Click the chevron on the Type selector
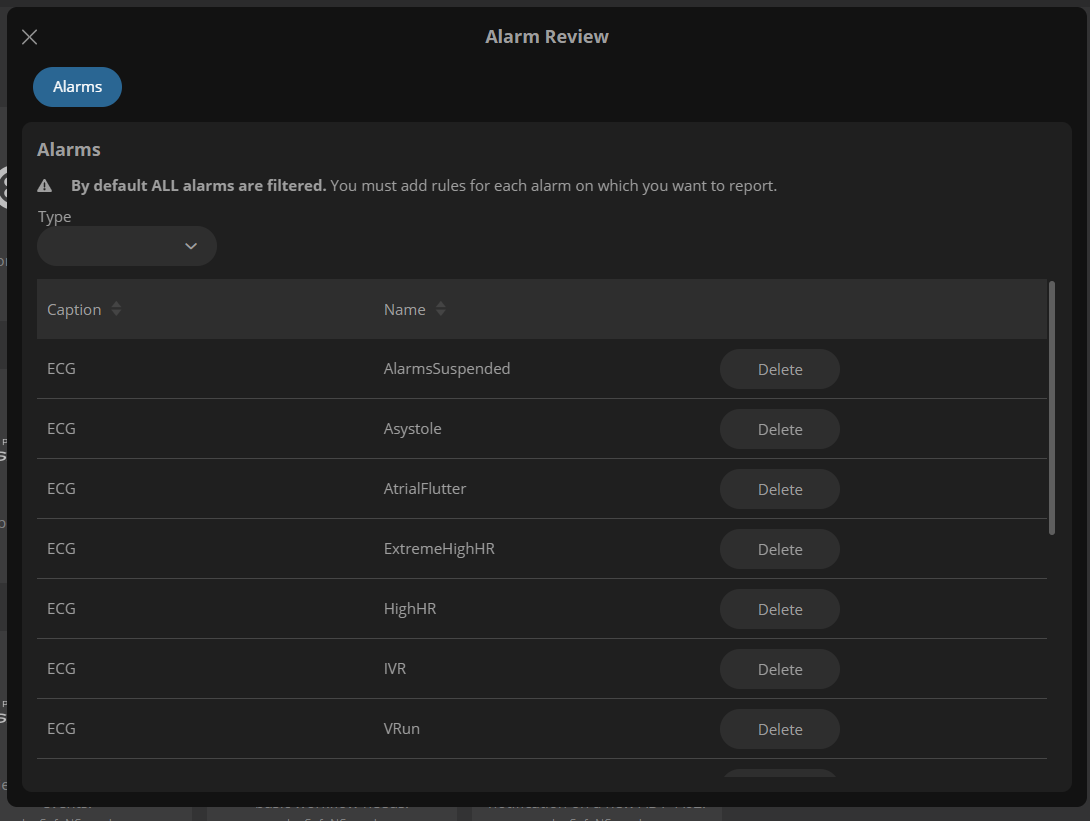The height and width of the screenshot is (821, 1090). pyautogui.click(x=190, y=245)
